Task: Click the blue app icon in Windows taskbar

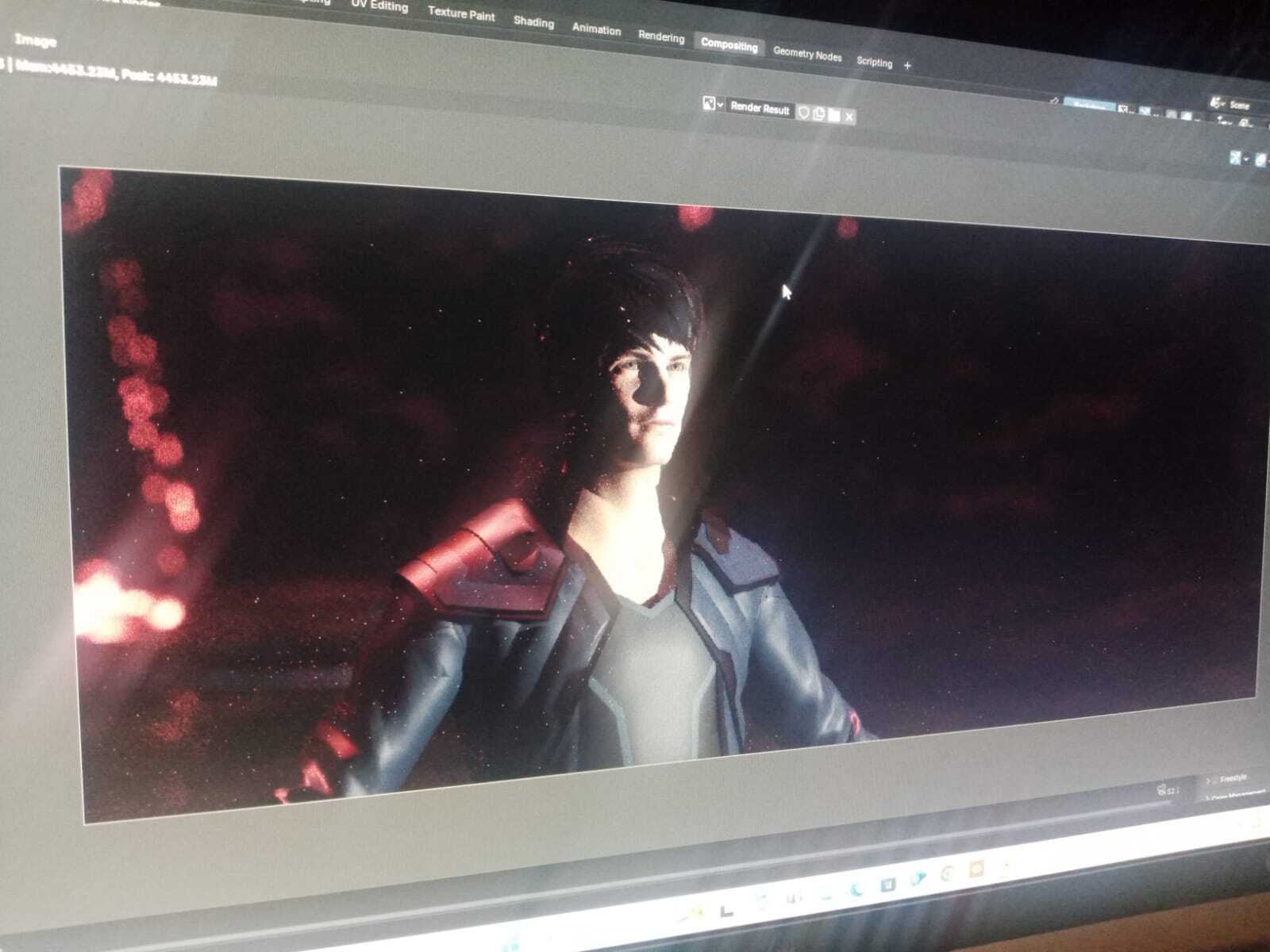Action: click(x=887, y=885)
